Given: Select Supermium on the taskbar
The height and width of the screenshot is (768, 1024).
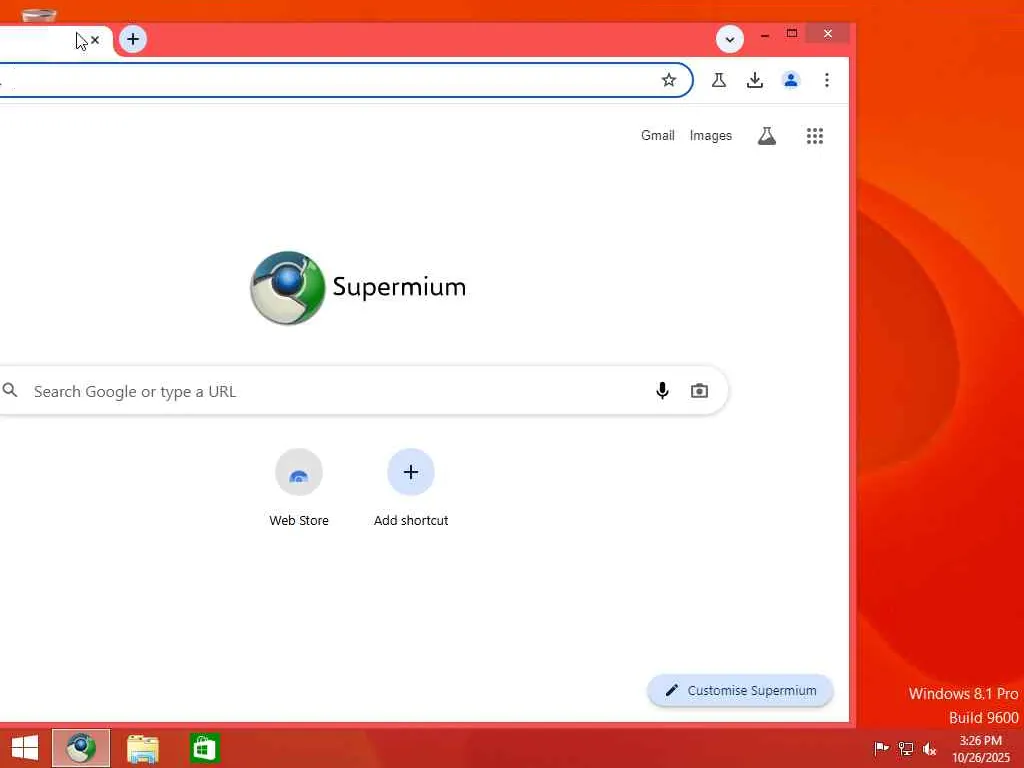Looking at the screenshot, I should pos(81,748).
